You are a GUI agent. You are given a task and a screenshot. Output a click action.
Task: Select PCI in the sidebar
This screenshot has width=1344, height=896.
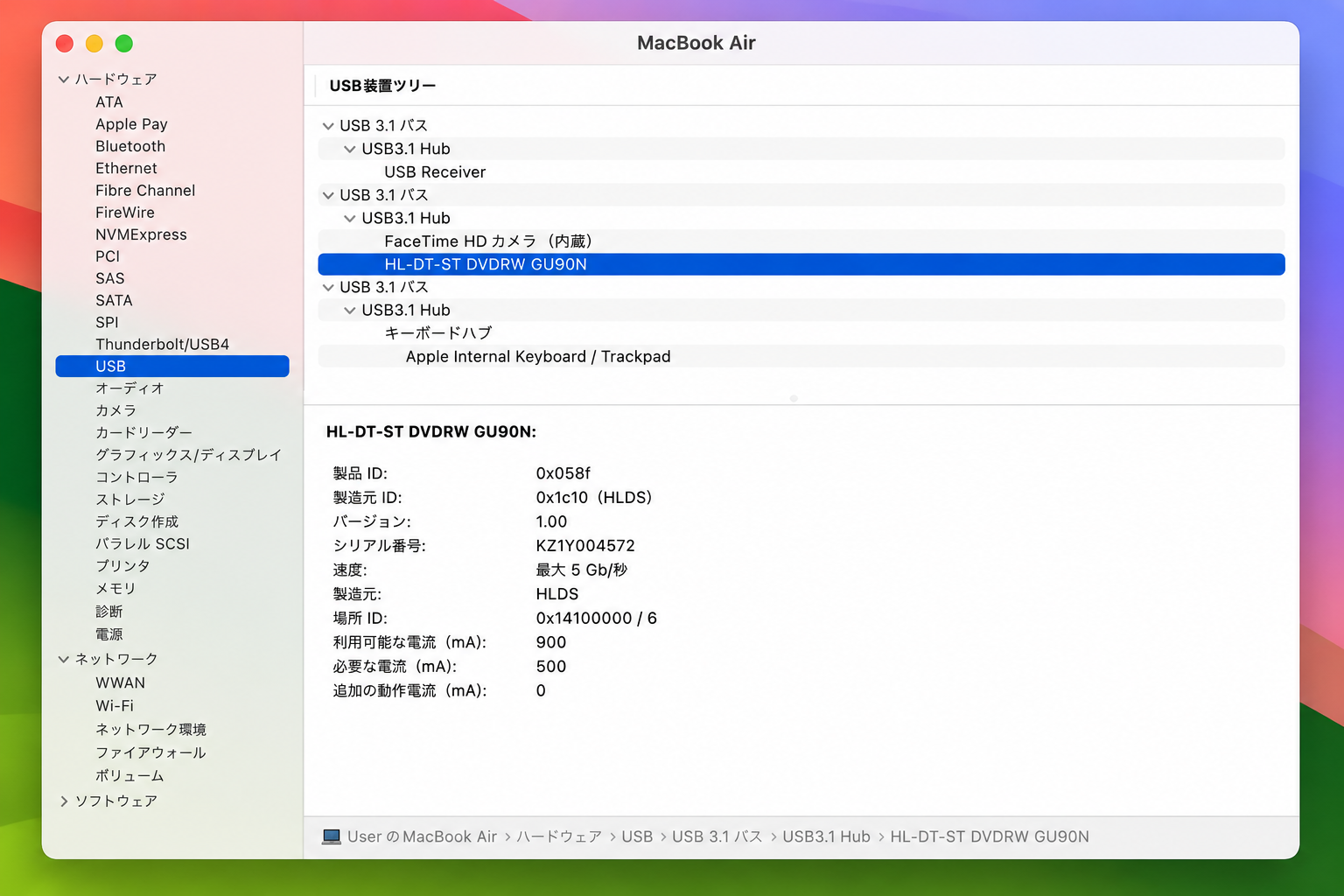point(108,256)
